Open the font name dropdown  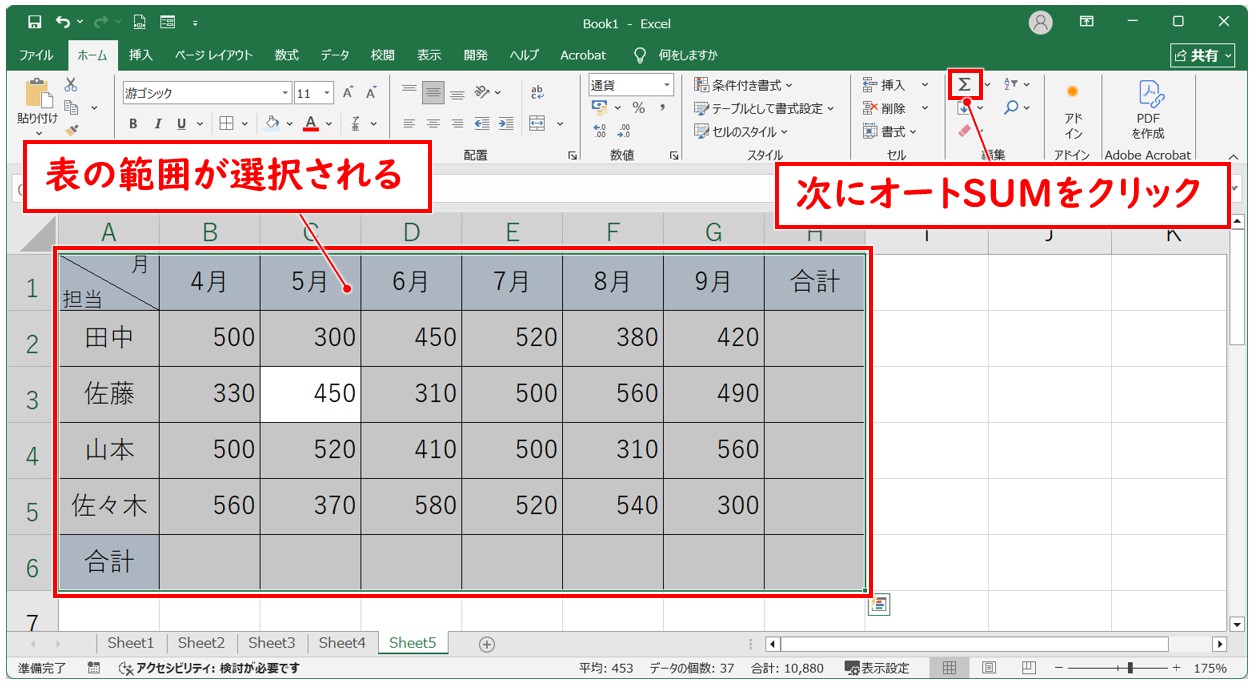pyautogui.click(x=285, y=93)
